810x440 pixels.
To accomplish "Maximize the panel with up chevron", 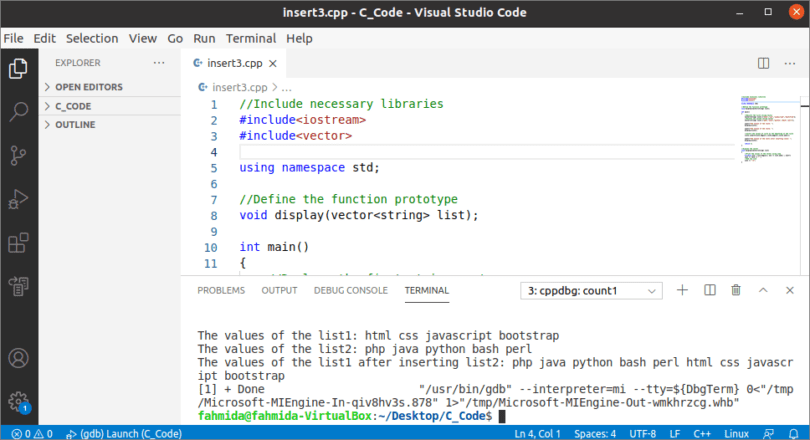I will click(x=763, y=290).
